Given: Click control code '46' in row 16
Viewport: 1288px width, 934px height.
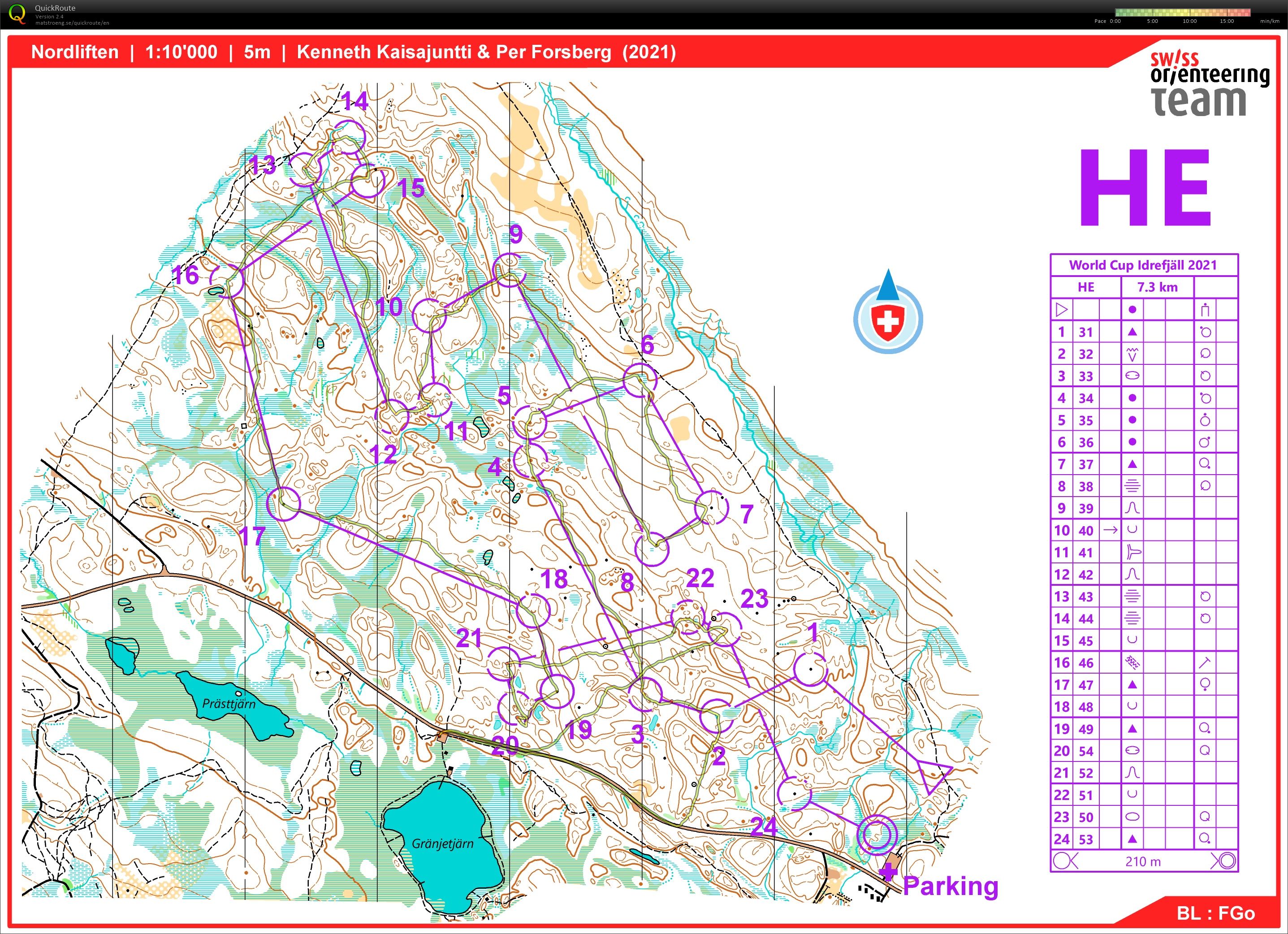Looking at the screenshot, I should point(1086,662).
